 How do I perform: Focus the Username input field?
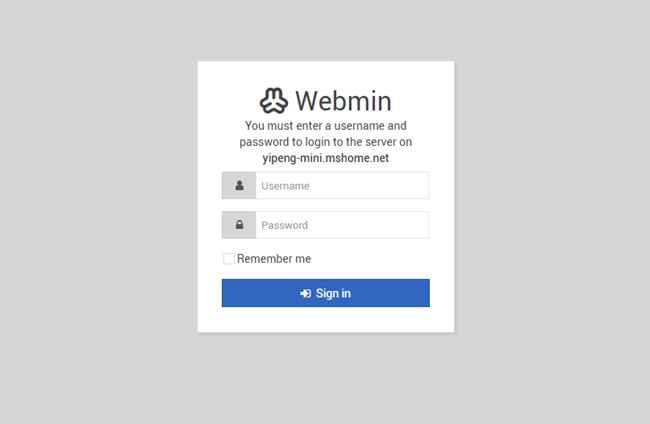pyautogui.click(x=342, y=185)
